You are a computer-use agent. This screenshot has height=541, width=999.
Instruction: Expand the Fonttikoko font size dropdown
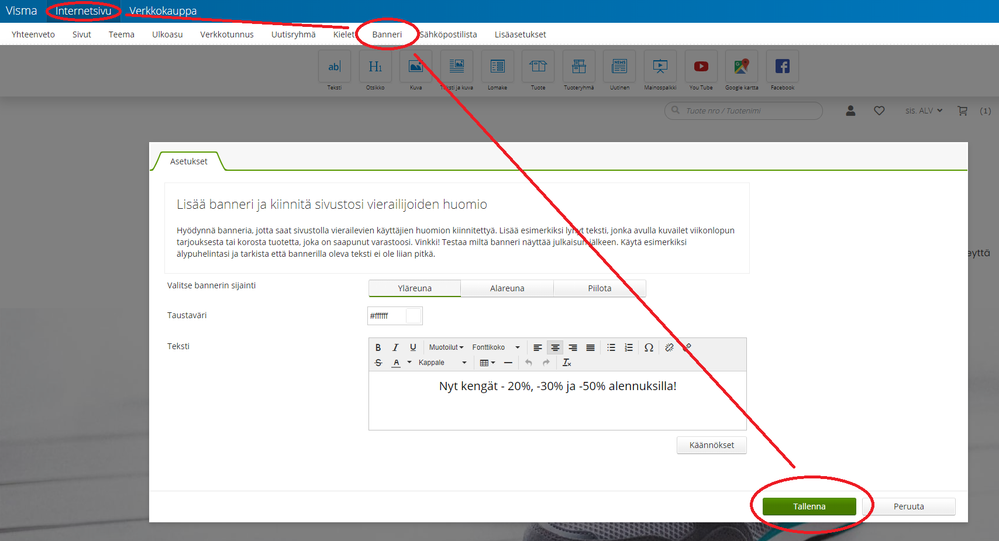496,347
